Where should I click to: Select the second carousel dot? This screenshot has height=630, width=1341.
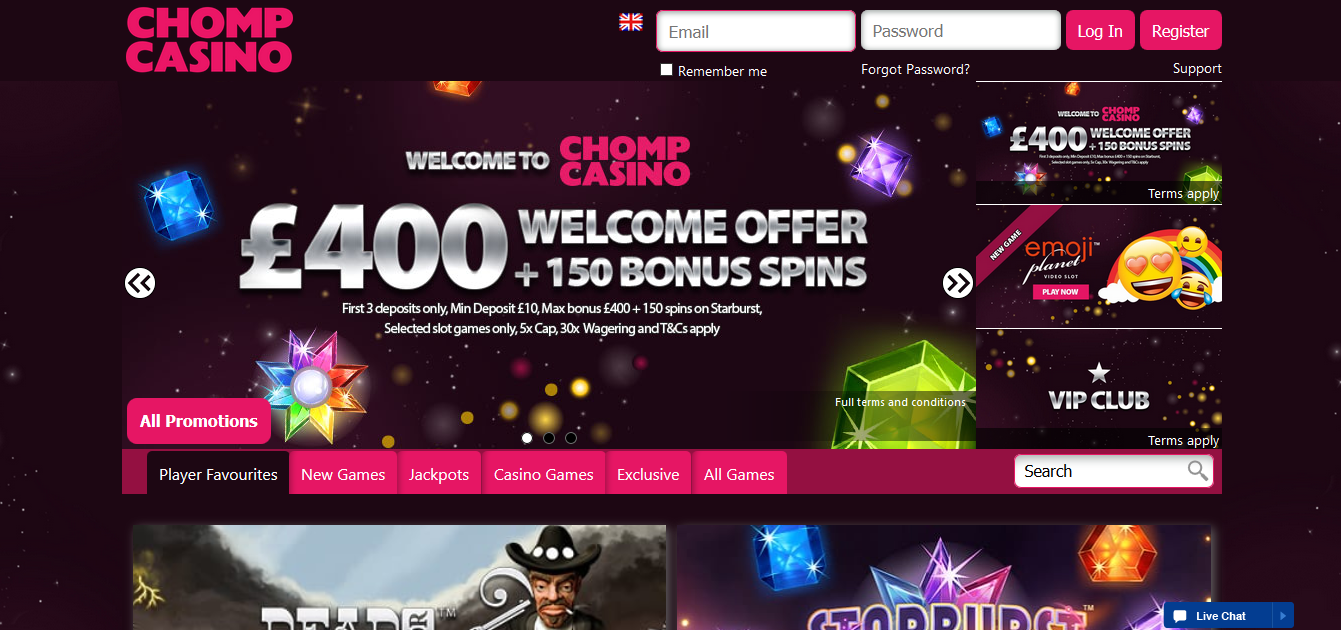point(549,437)
